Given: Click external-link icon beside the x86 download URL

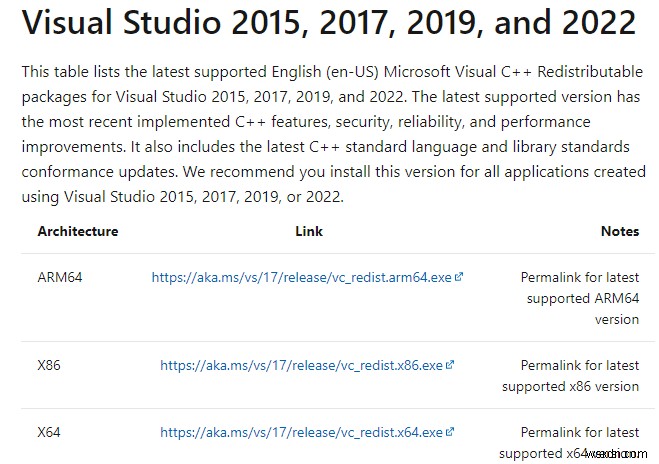Looking at the screenshot, I should coord(450,365).
